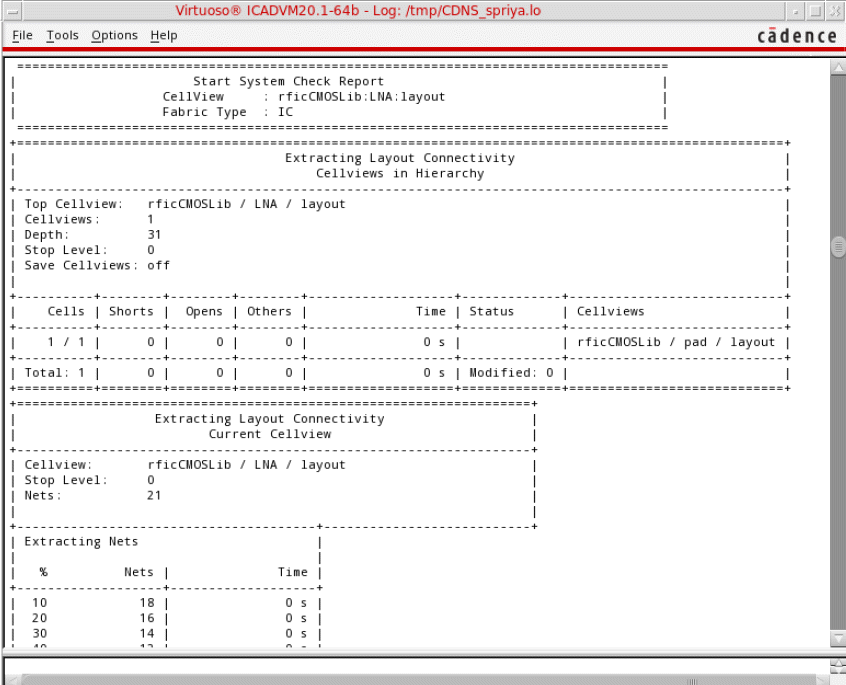846x685 pixels.
Task: Click the 'Time' header in nets table
Action: click(292, 572)
